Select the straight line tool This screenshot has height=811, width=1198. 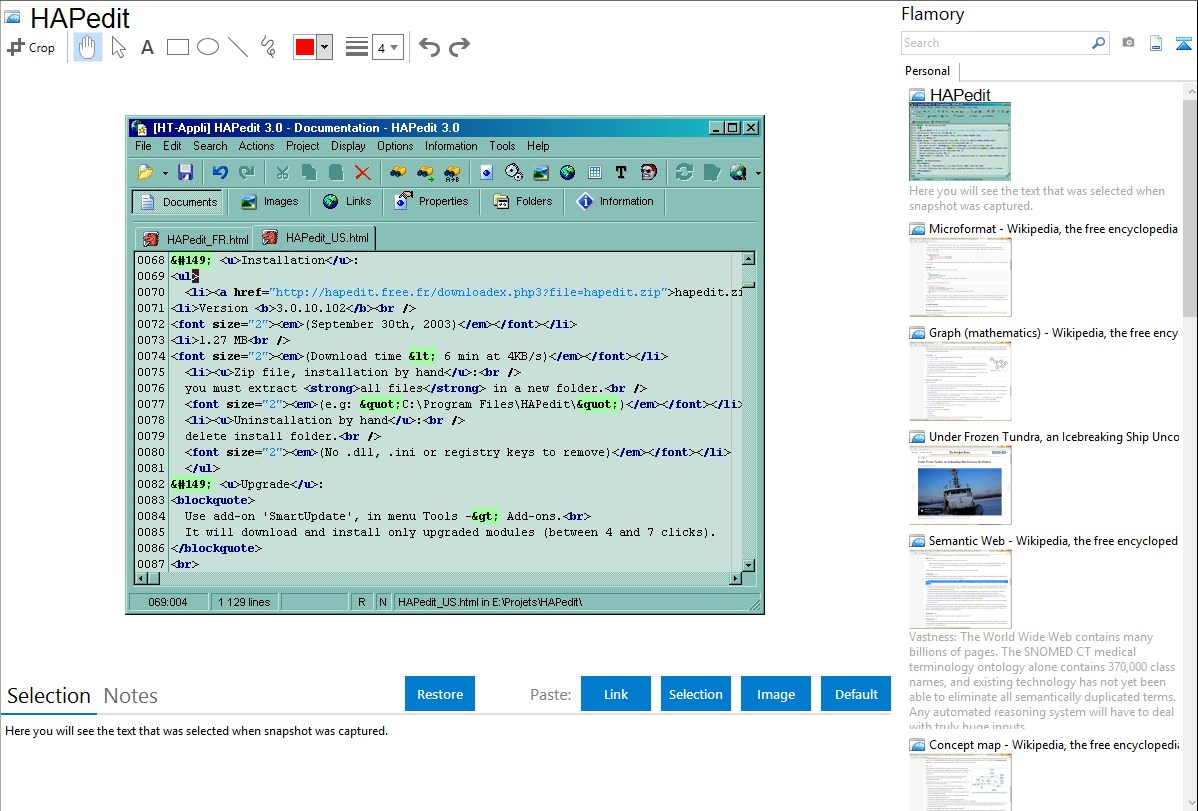(238, 47)
